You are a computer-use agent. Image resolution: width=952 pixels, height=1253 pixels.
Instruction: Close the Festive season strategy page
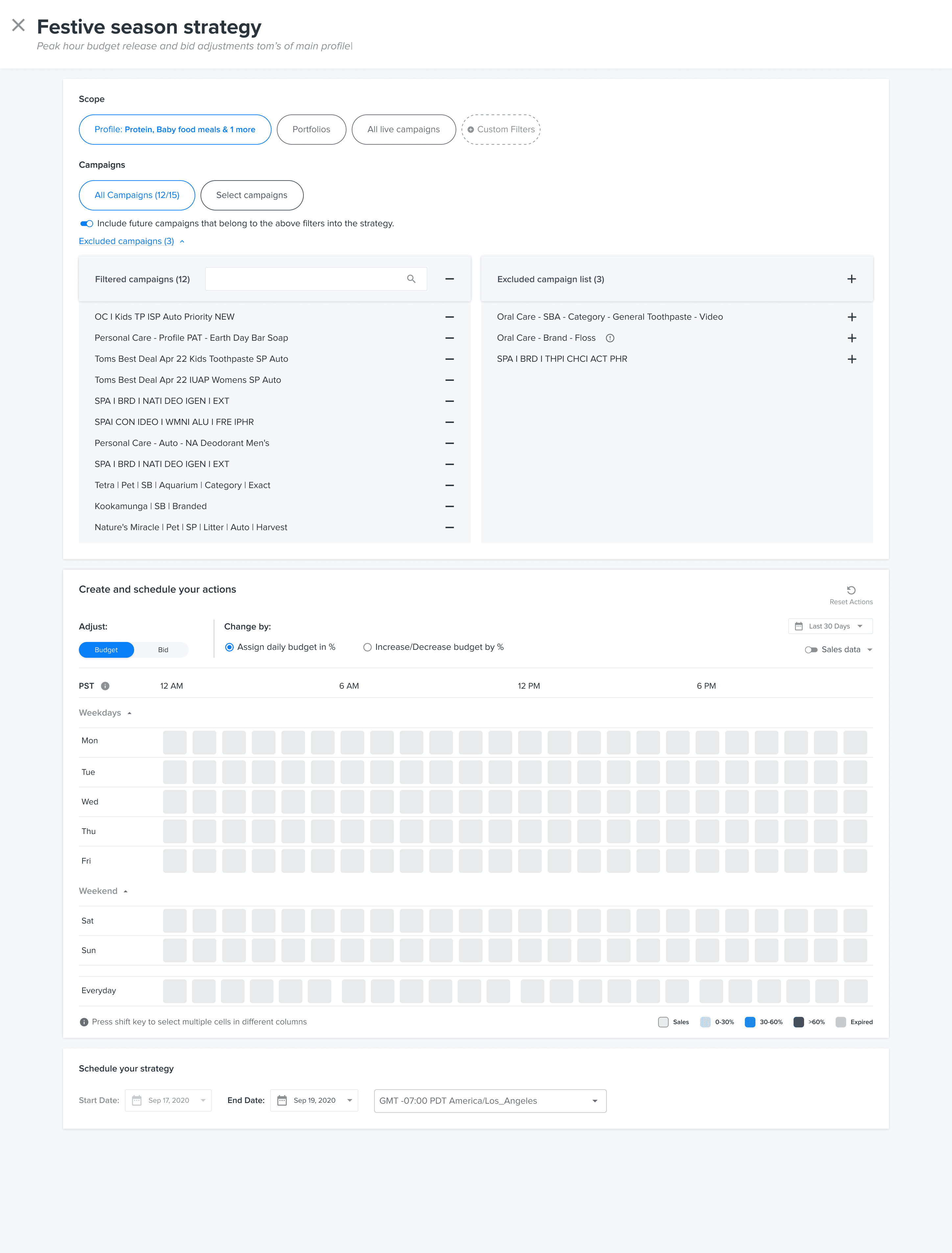click(18, 25)
